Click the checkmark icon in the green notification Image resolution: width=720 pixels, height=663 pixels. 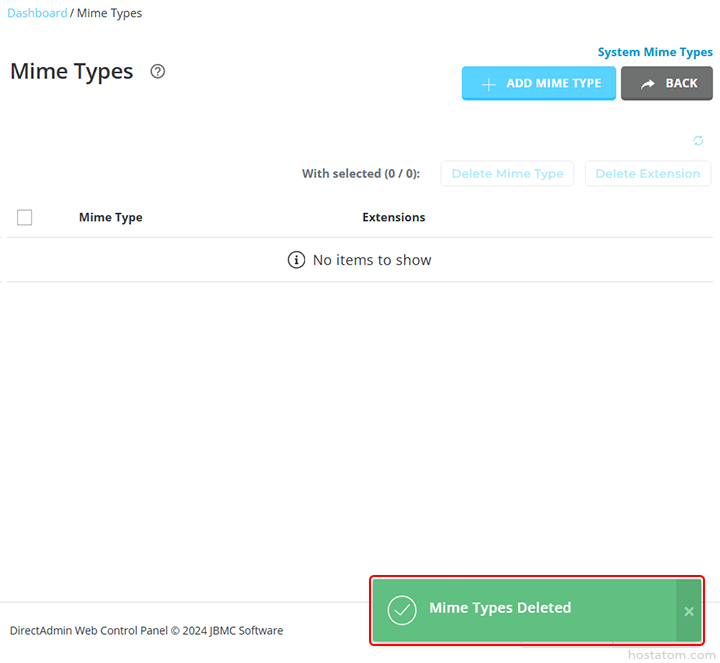402,610
